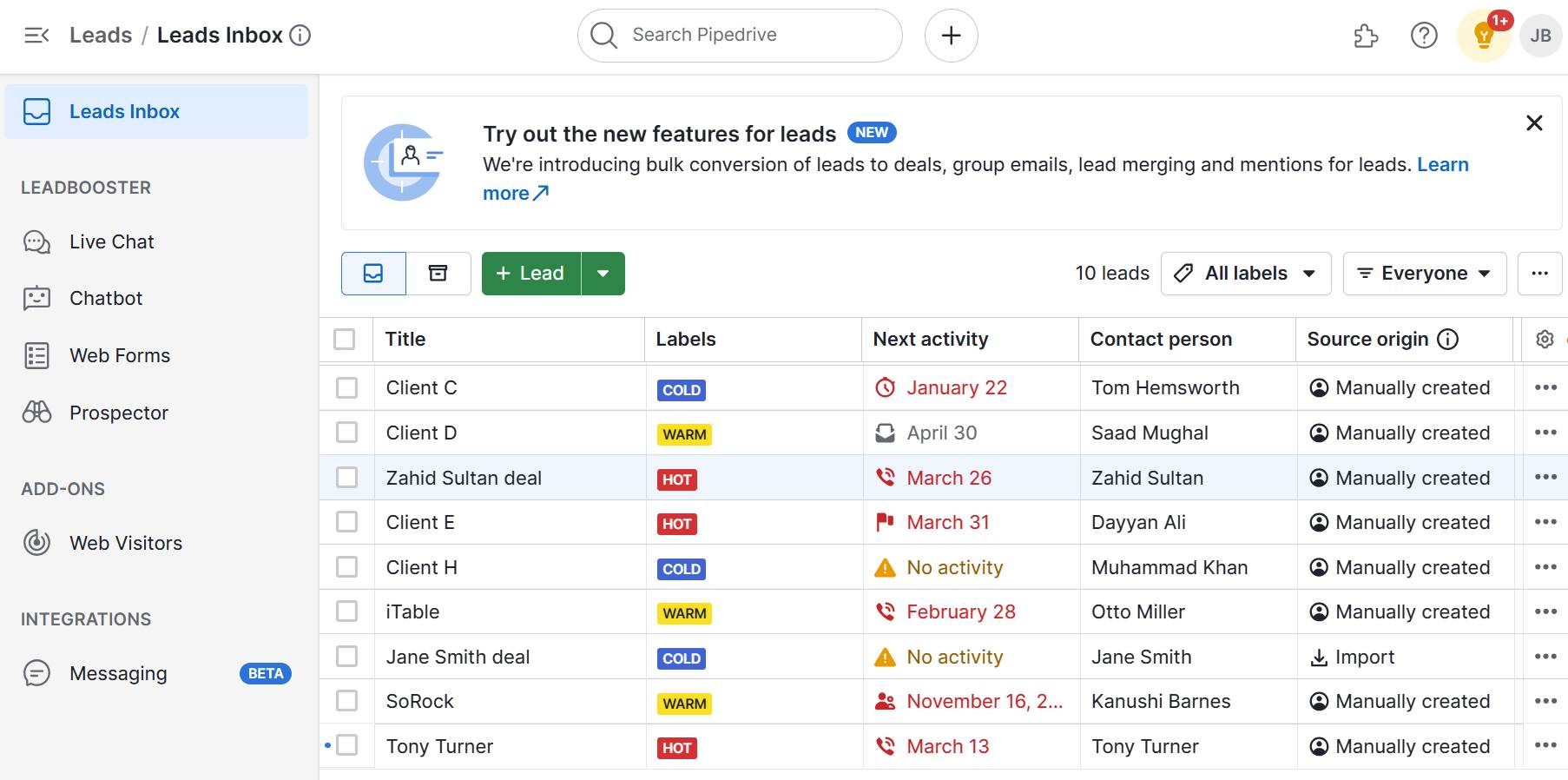Collapse the sidebar navigation menu icon
The height and width of the screenshot is (780, 1568).
[36, 36]
